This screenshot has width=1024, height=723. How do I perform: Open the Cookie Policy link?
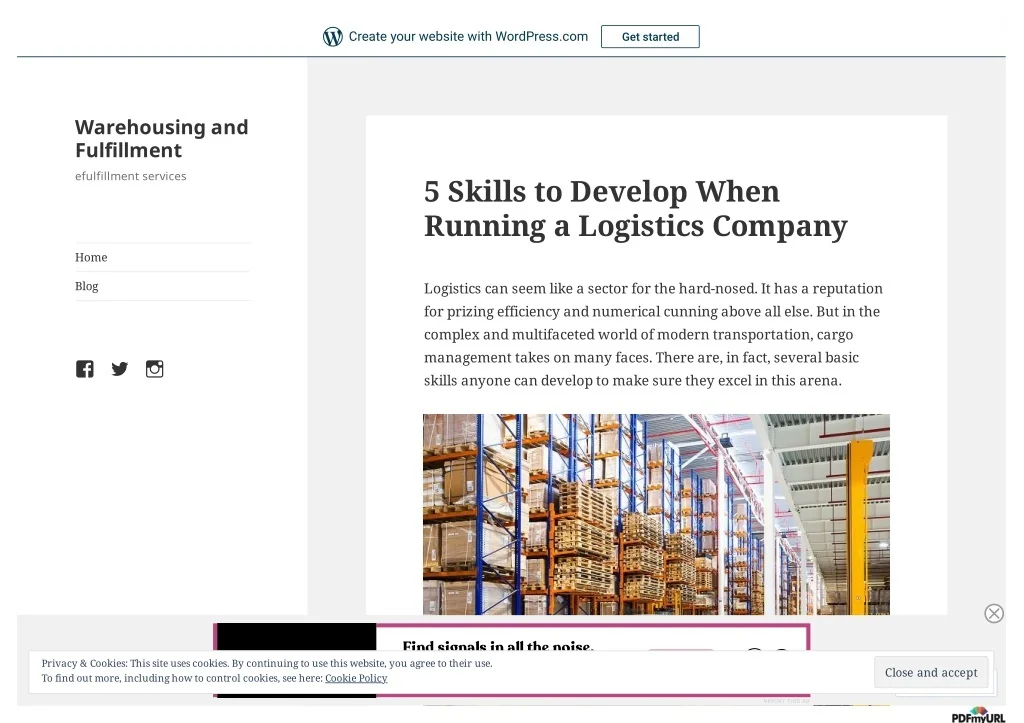(x=355, y=678)
